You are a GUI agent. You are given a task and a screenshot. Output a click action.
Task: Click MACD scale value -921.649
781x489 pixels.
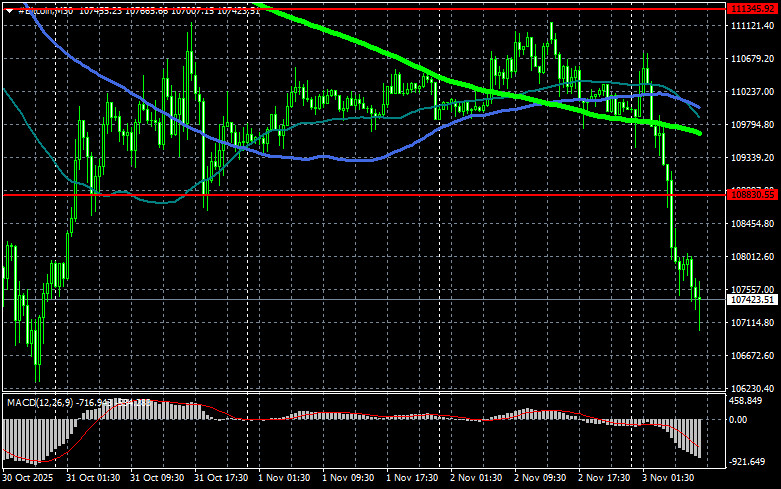[747, 462]
